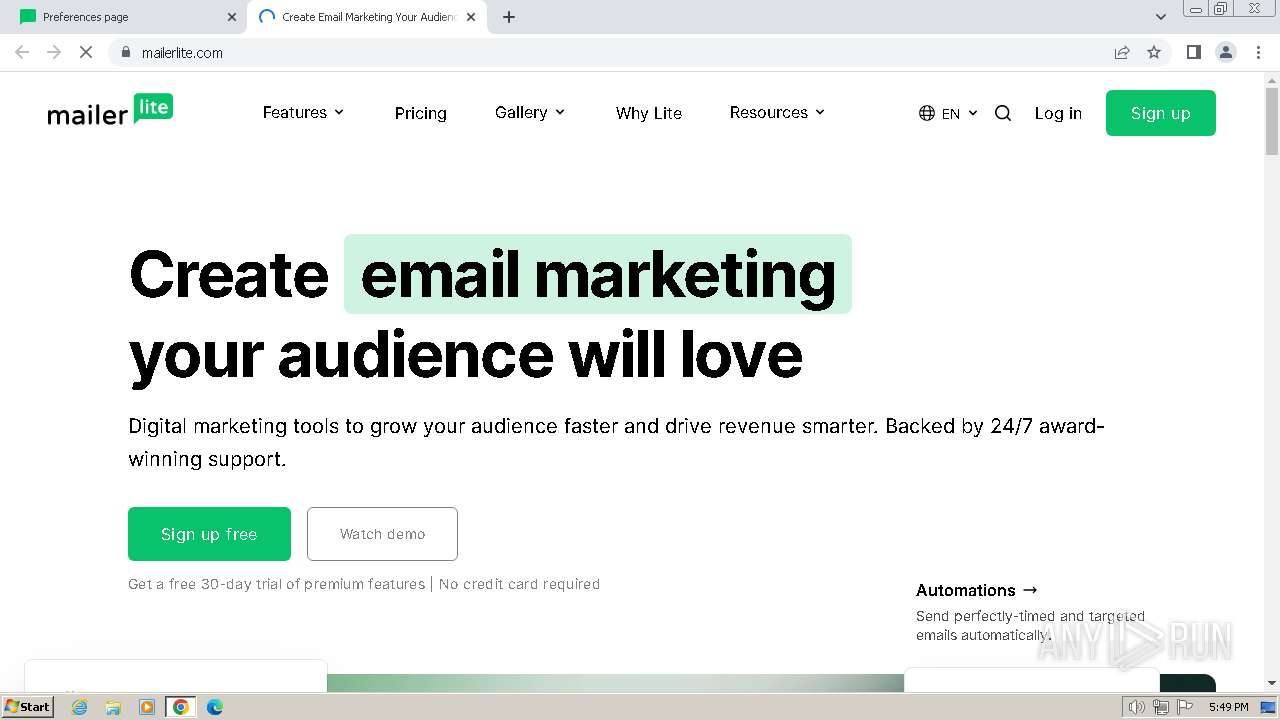
Task: Expand the Features menu
Action: [303, 112]
